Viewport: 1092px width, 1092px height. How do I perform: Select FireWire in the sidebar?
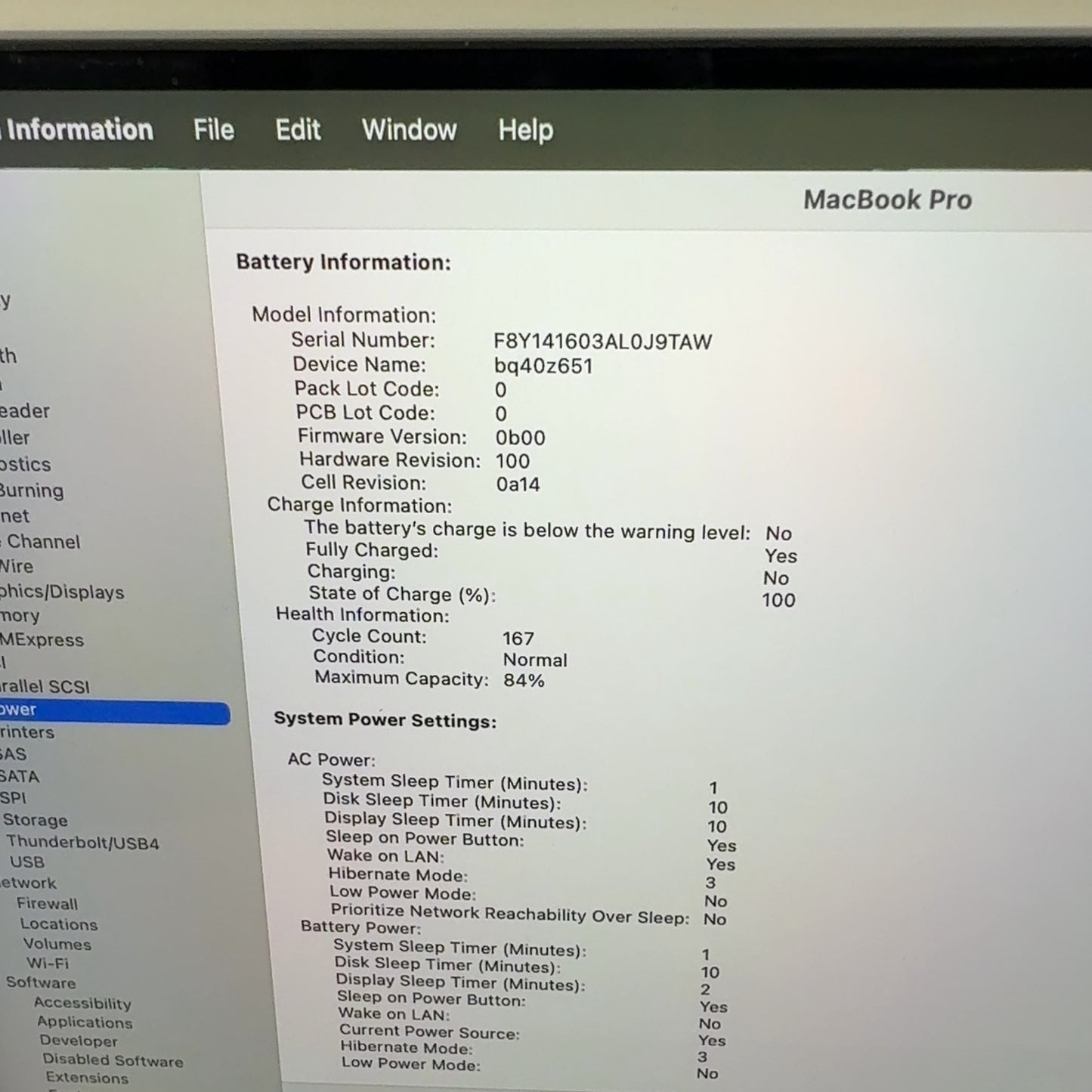pyautogui.click(x=17, y=566)
